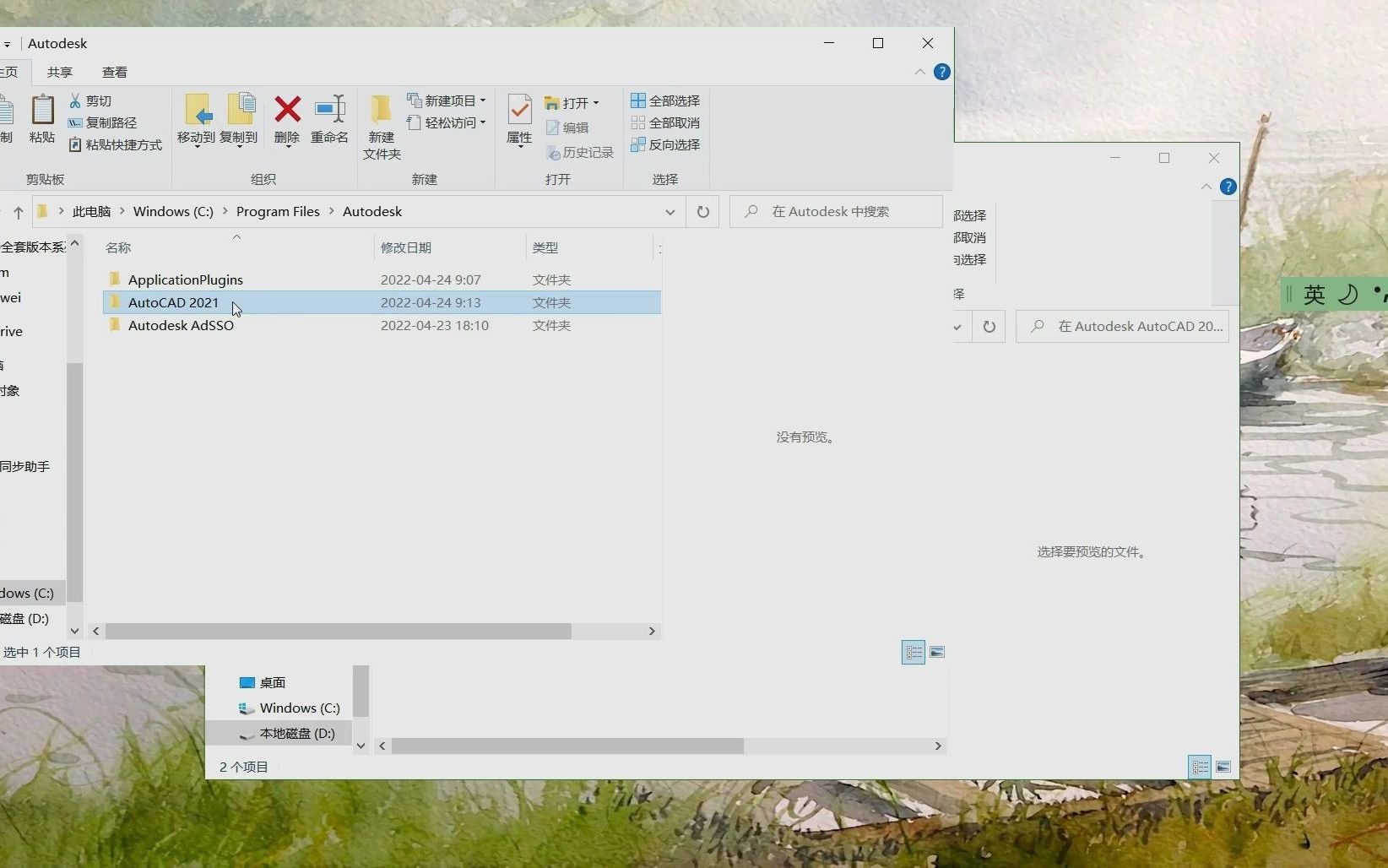Expand the New item (新建项目) dropdown
The image size is (1388, 868).
click(x=483, y=100)
